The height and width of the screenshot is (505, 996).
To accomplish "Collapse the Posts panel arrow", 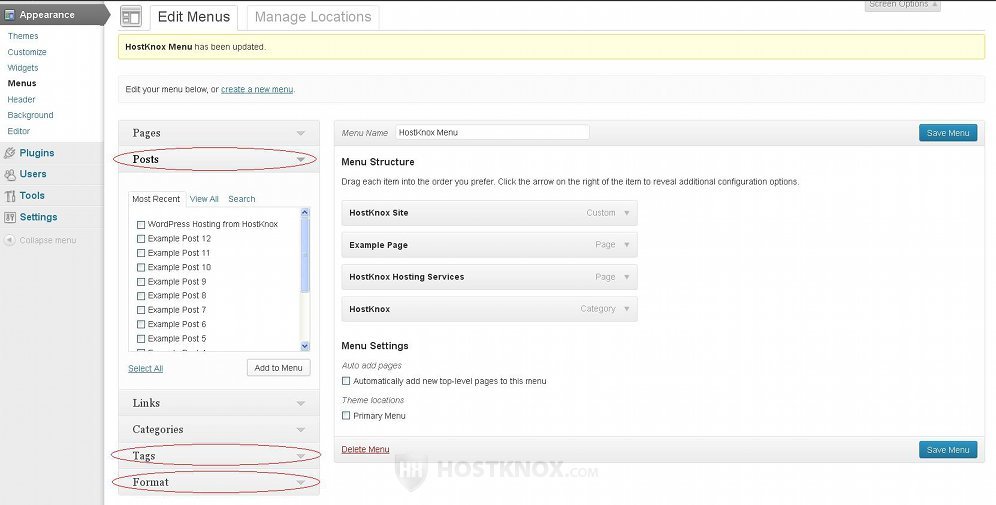I will click(300, 159).
